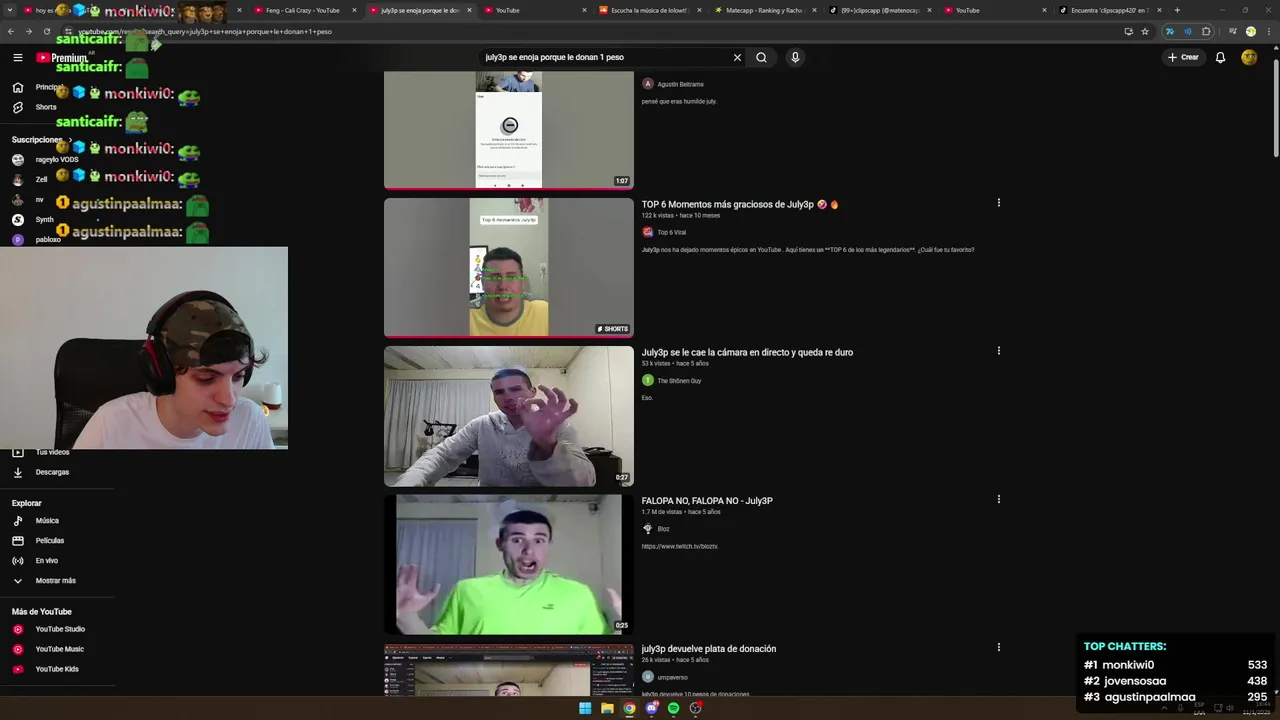Play Top 6 Momentos July3p short thumbnail
The width and height of the screenshot is (1280, 720).
pyautogui.click(x=509, y=268)
